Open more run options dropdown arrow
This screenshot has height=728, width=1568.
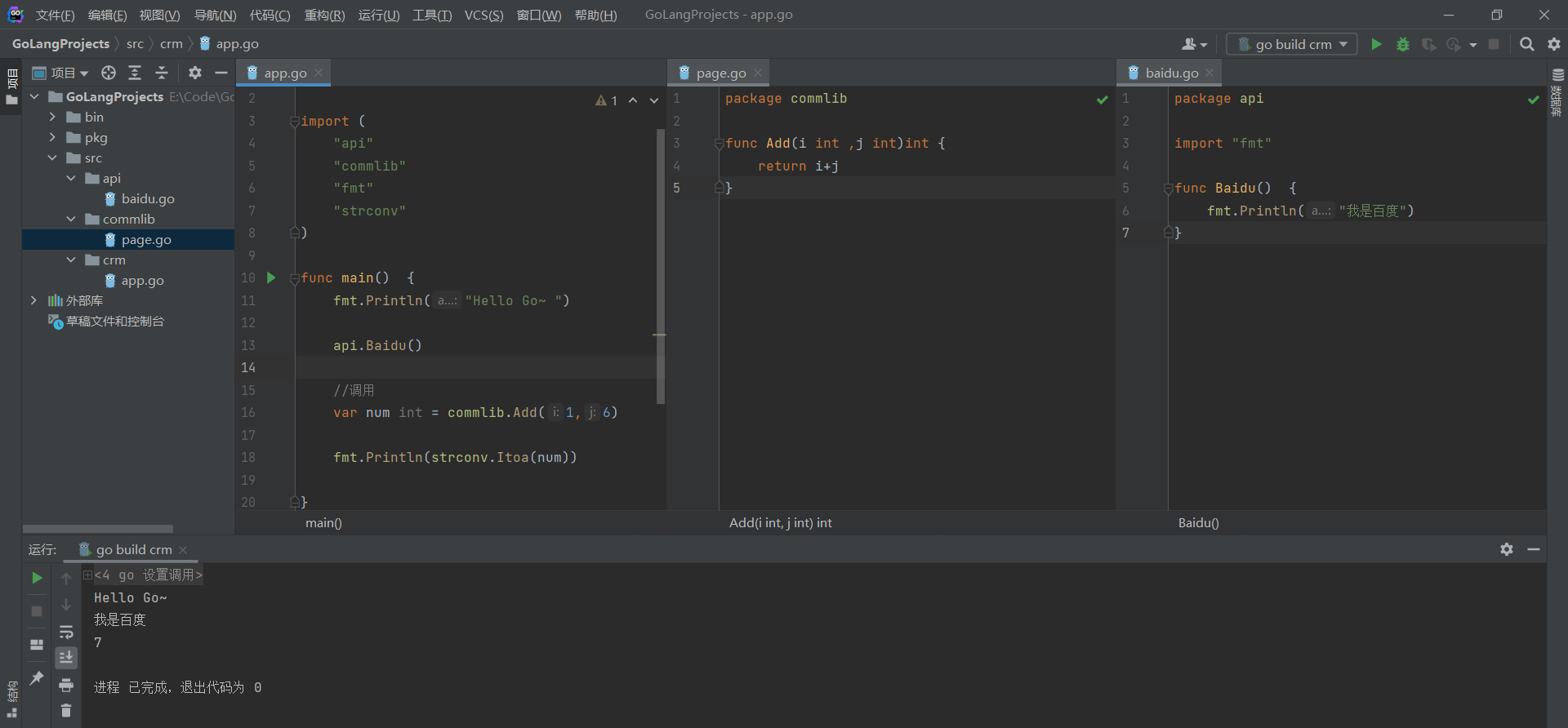coord(1473,44)
